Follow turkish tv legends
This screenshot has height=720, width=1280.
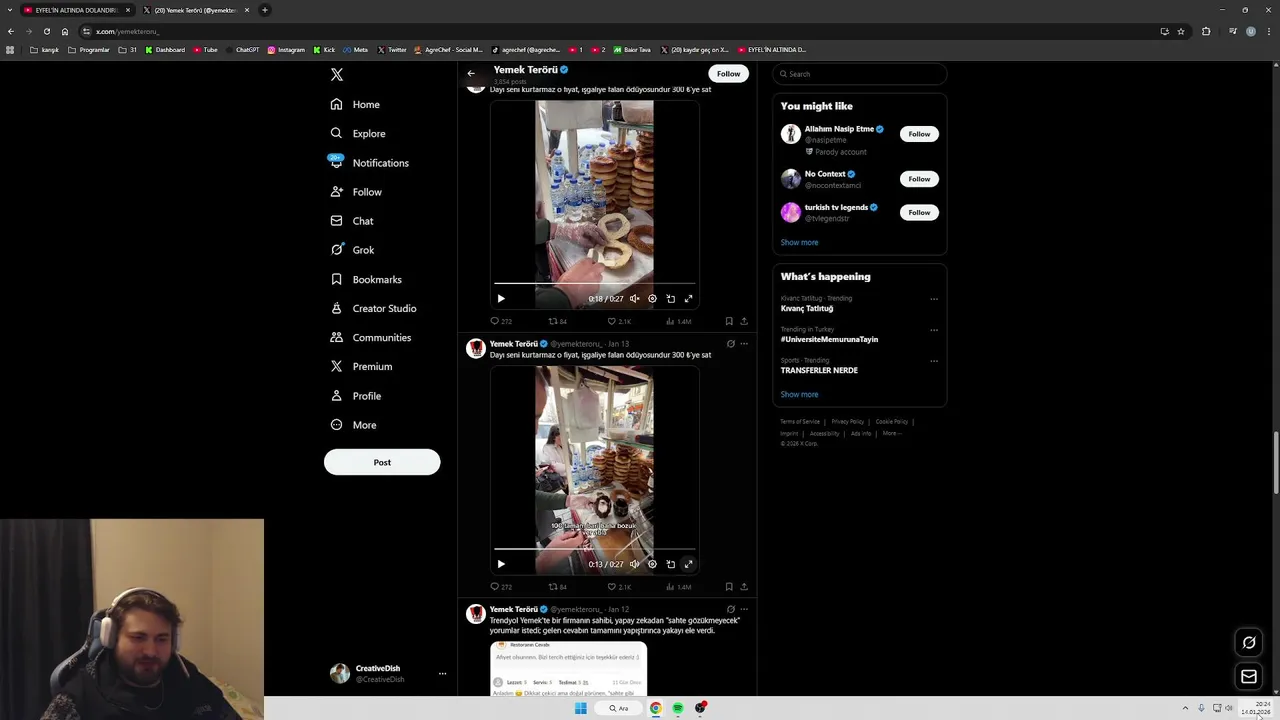coord(919,212)
